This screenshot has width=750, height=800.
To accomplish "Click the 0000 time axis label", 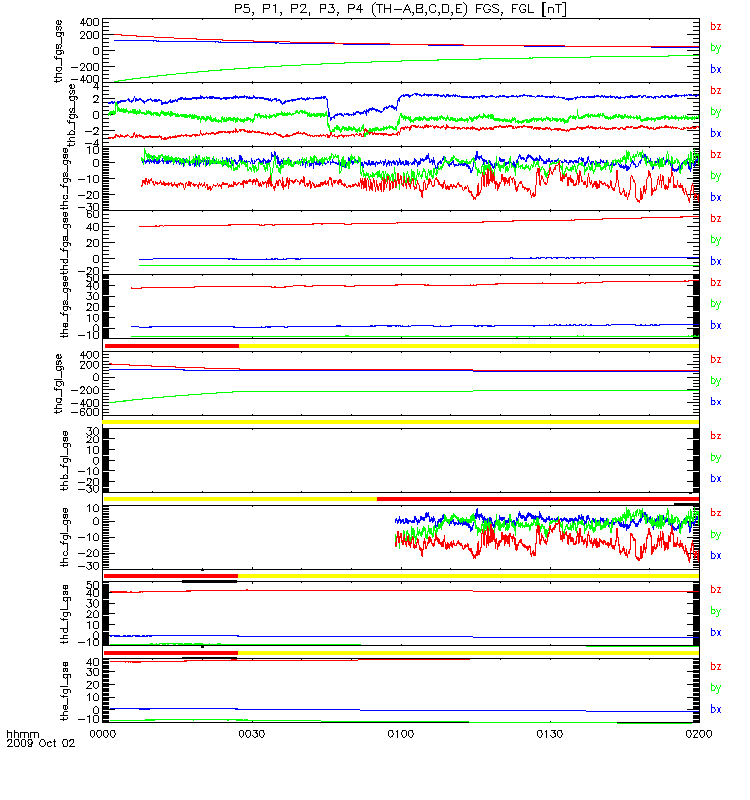I will click(x=103, y=734).
